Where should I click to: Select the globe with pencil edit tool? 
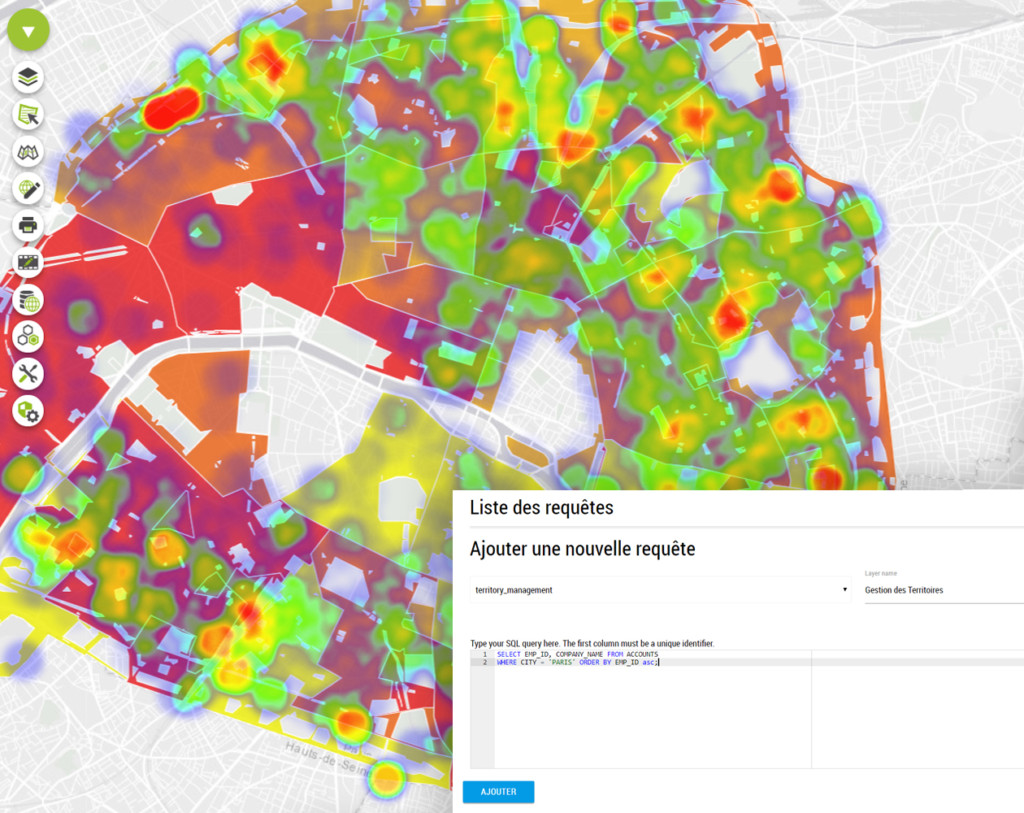pos(28,189)
